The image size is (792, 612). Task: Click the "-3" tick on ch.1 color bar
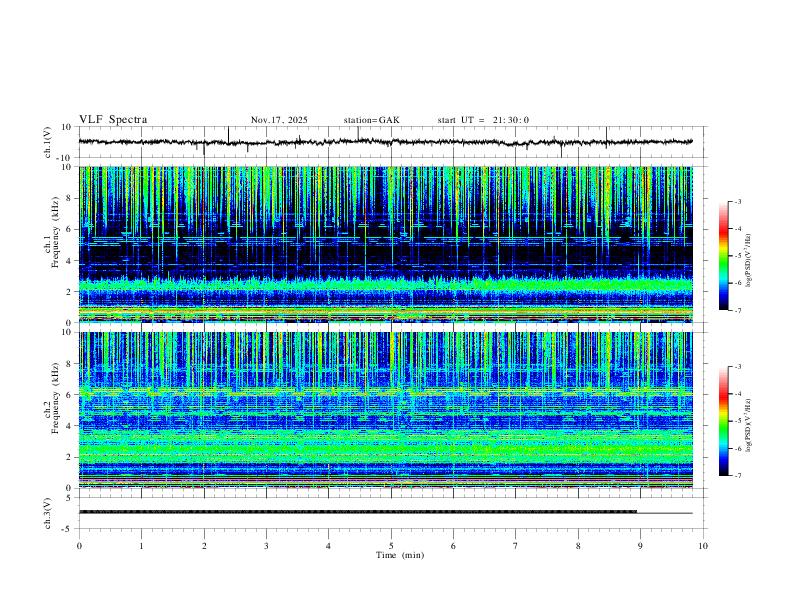click(x=738, y=201)
